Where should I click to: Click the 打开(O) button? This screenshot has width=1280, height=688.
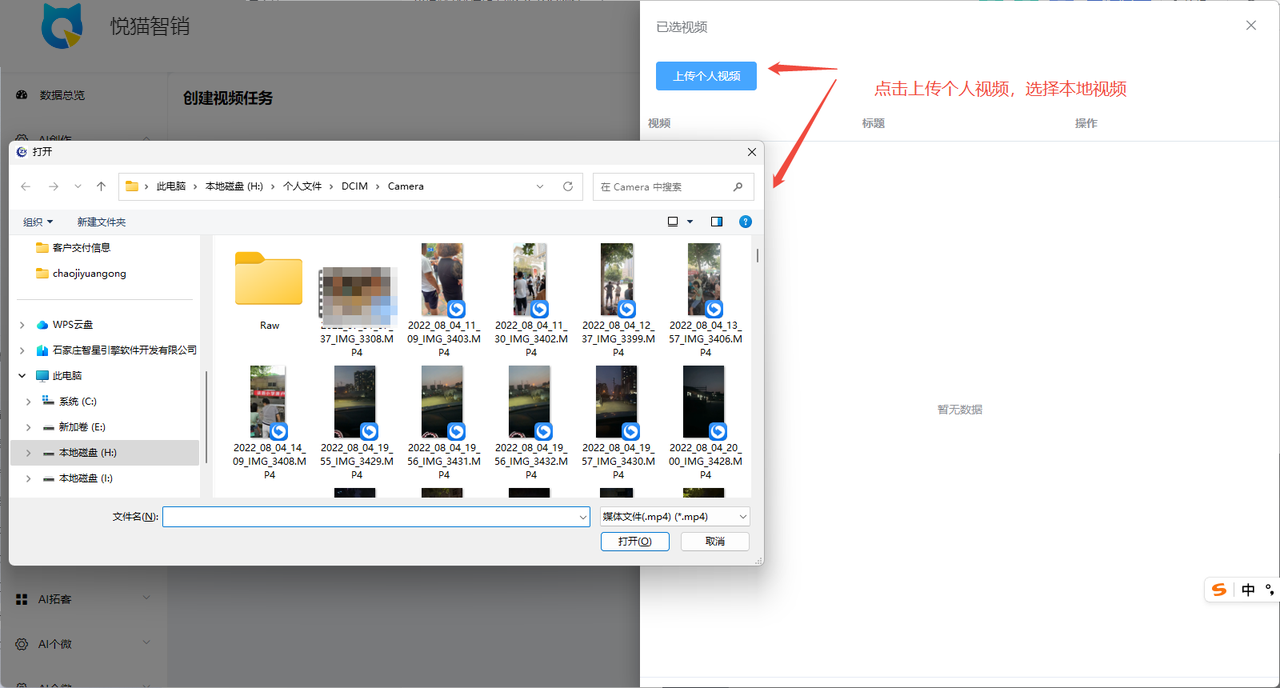coord(635,541)
